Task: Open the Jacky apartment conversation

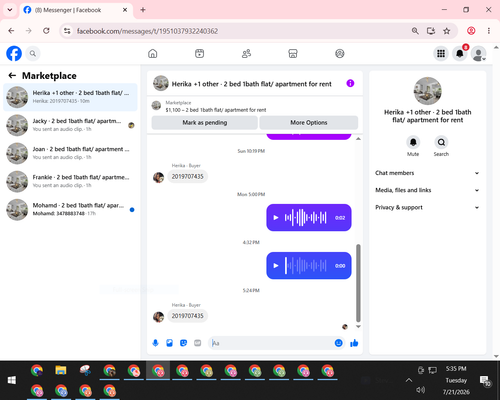Action: [x=70, y=125]
